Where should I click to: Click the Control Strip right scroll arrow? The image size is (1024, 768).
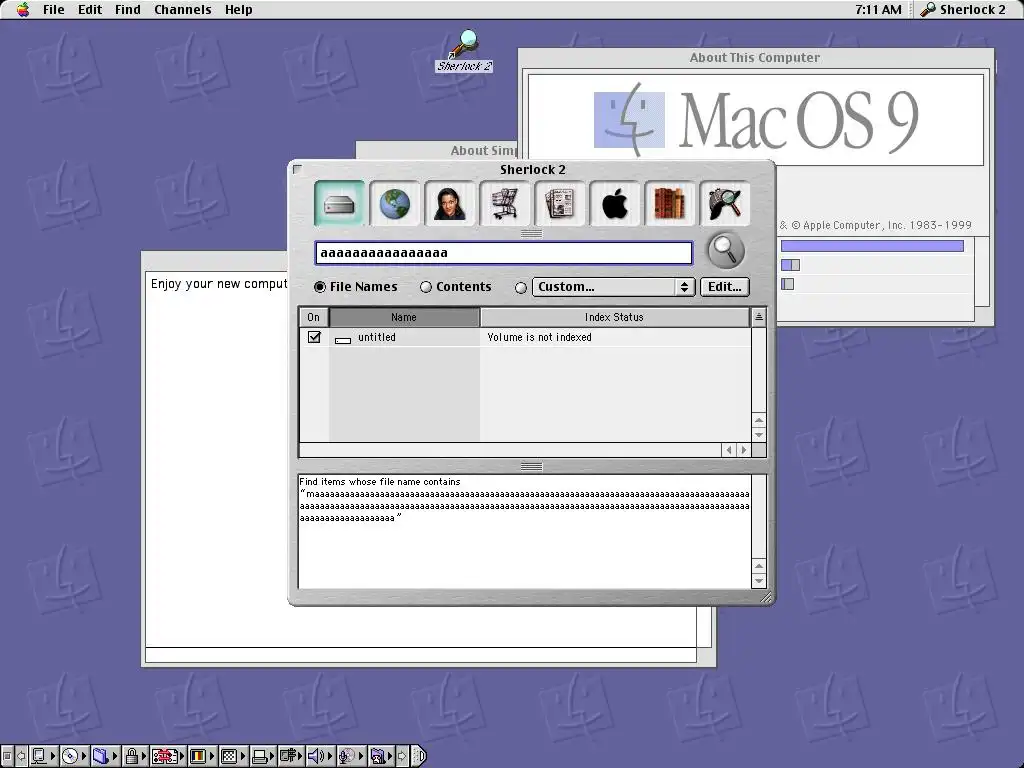click(402, 756)
